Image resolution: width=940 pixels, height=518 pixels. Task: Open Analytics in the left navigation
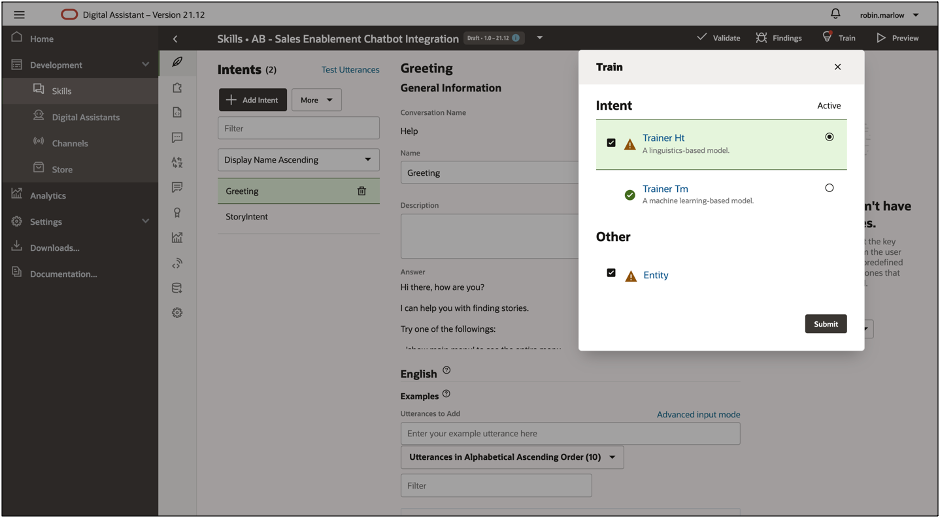click(x=48, y=195)
